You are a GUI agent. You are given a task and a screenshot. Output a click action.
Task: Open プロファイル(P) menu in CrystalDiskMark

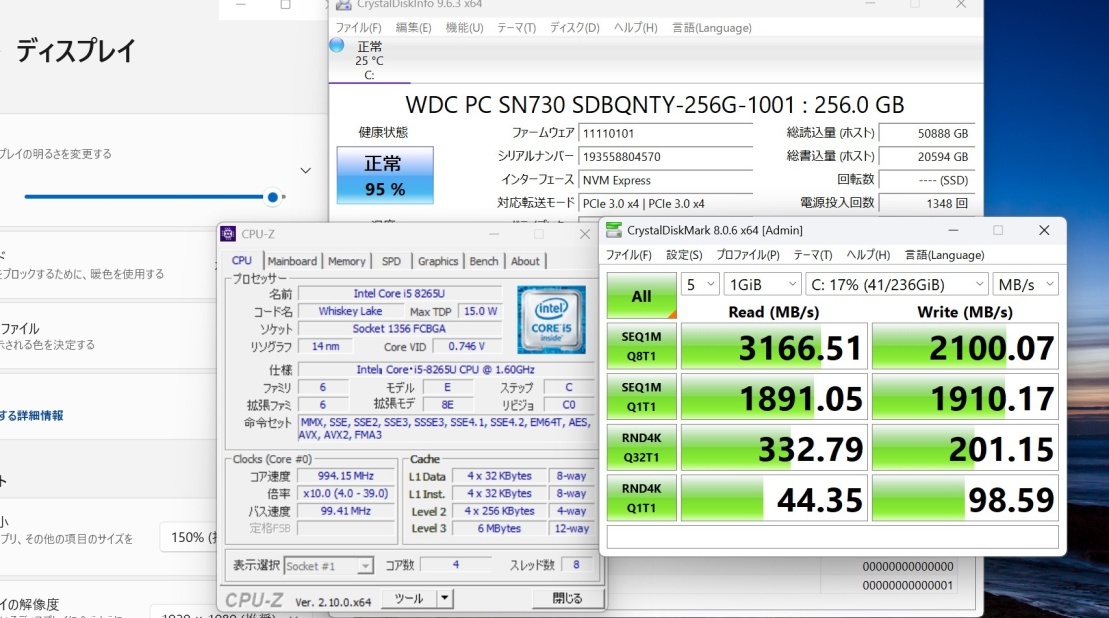(748, 255)
